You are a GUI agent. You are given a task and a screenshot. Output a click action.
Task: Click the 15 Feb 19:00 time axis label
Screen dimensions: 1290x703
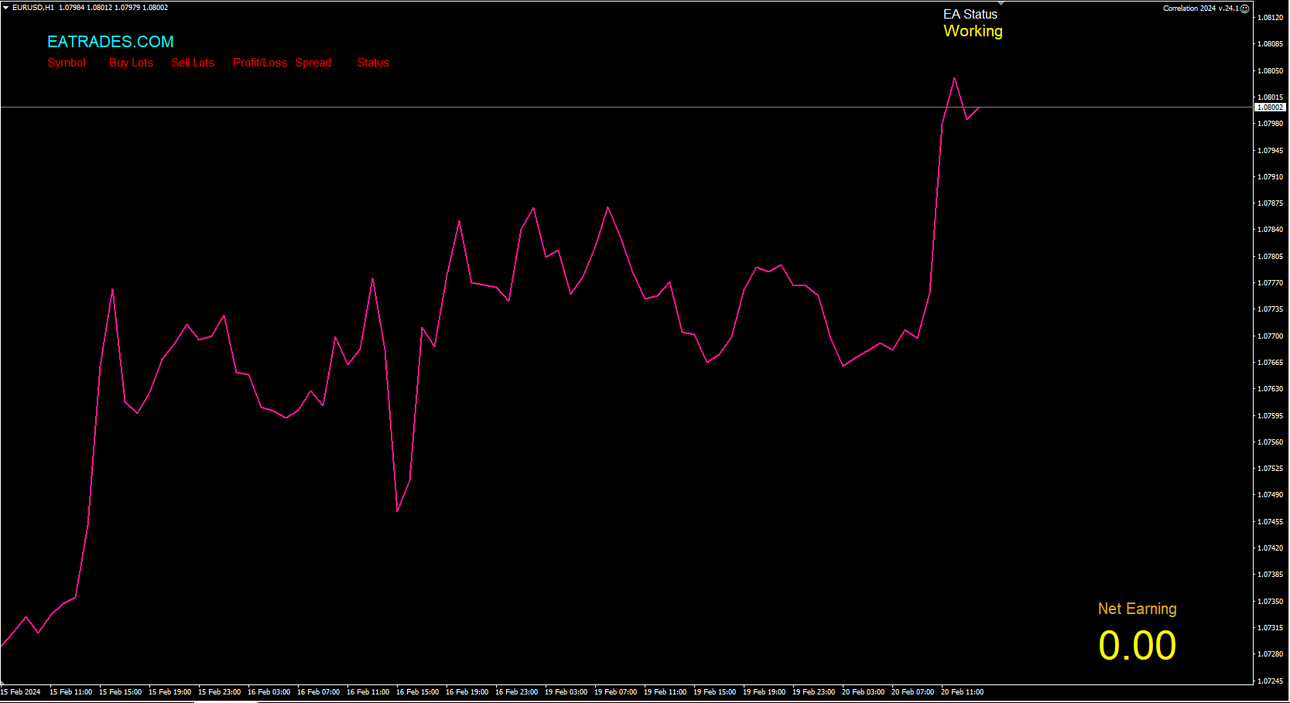click(x=170, y=692)
